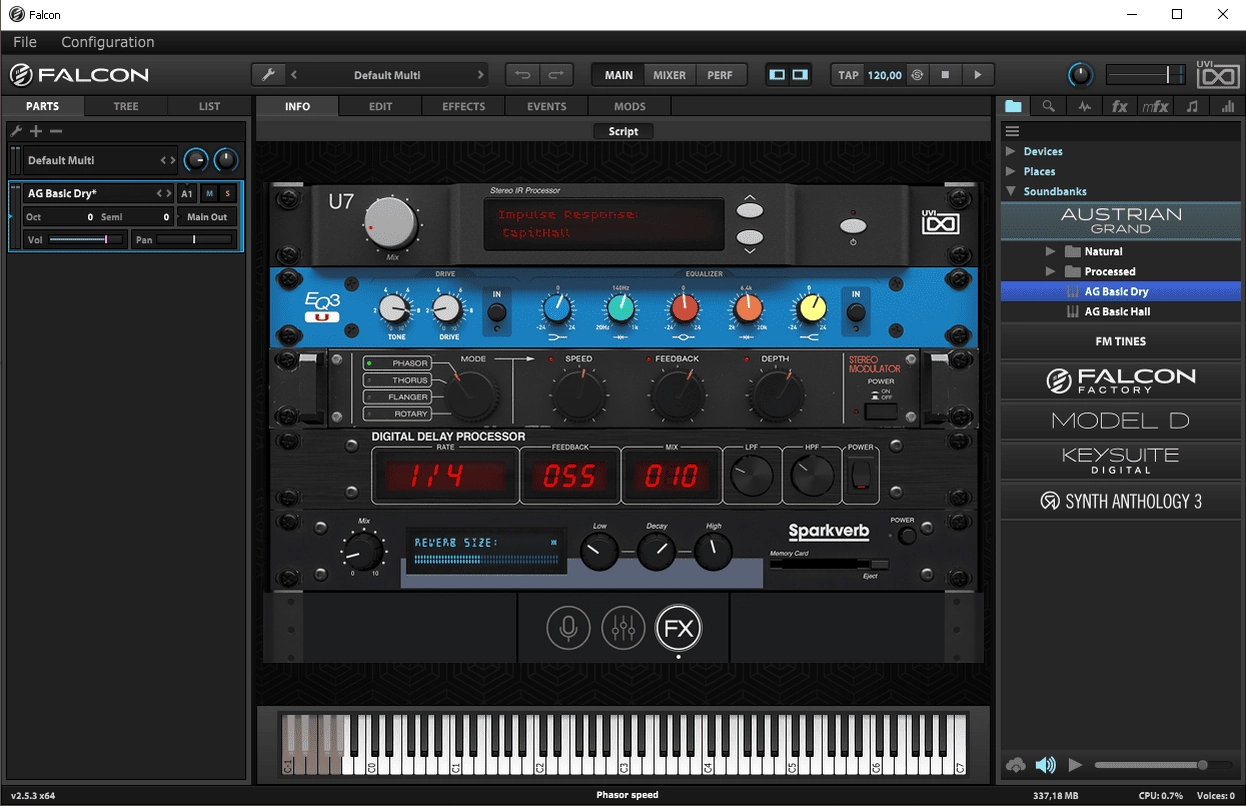
Task: Toggle host tempo sync icon
Action: [x=918, y=75]
